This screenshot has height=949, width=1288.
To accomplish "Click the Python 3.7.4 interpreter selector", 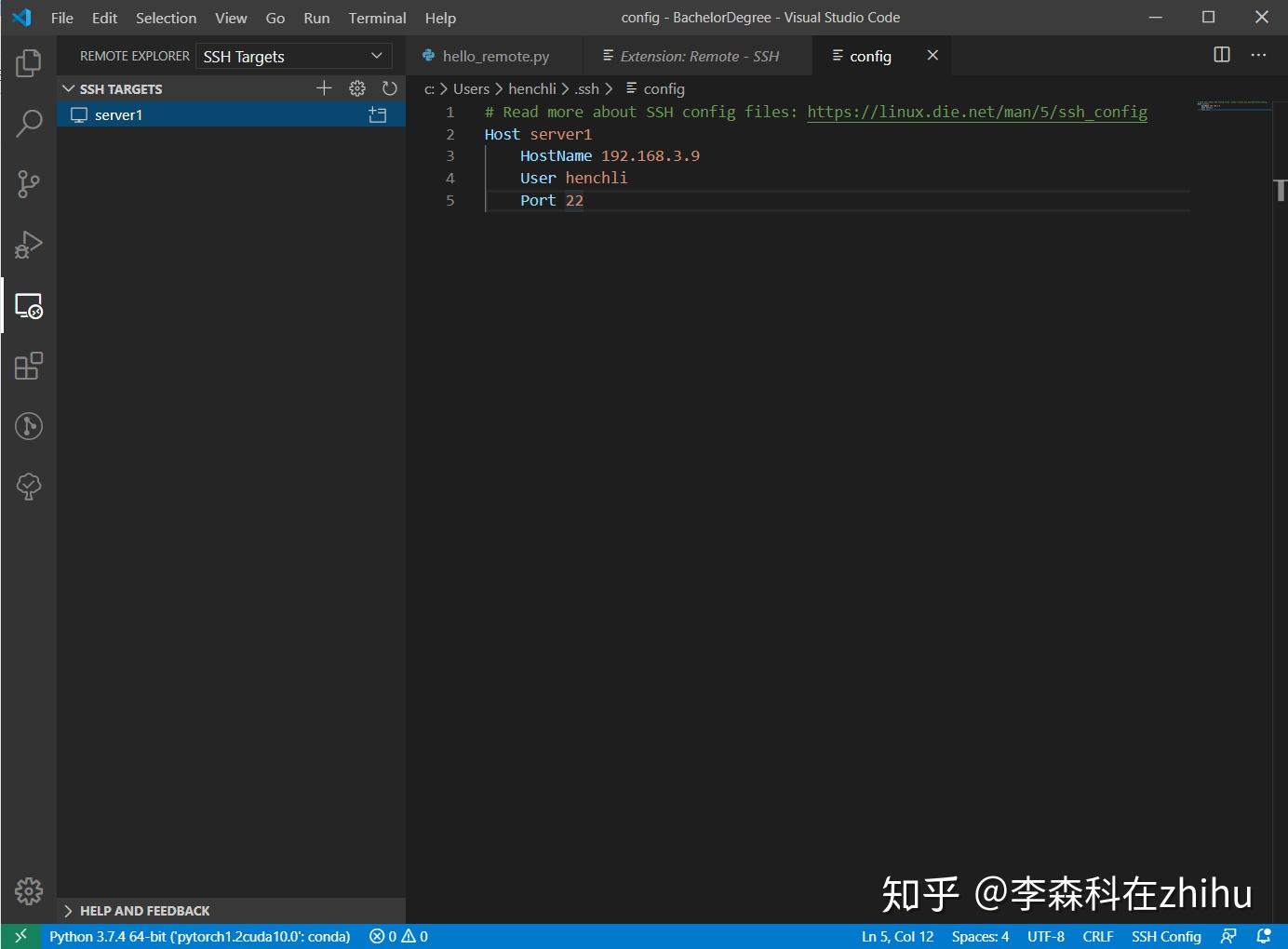I will (200, 936).
